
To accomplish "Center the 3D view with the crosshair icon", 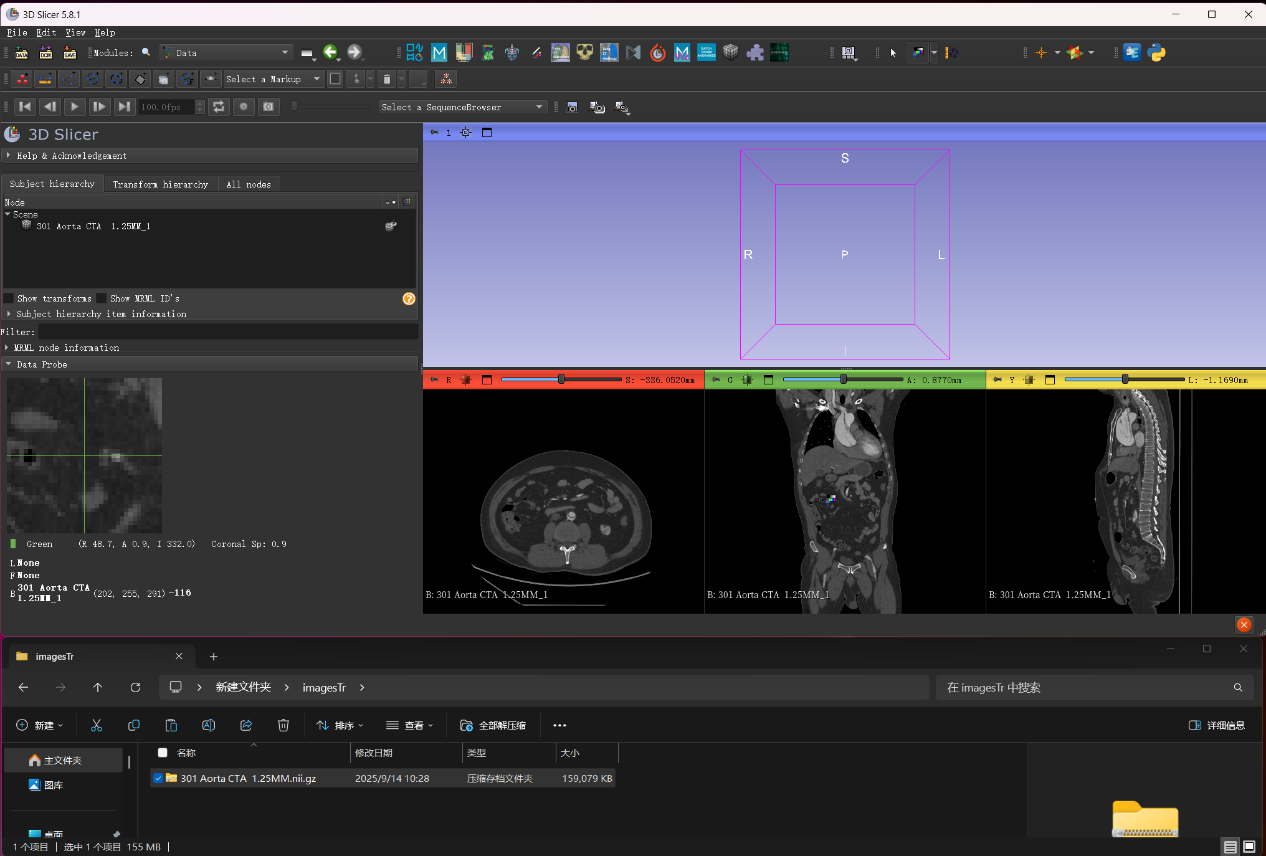I will click(466, 132).
